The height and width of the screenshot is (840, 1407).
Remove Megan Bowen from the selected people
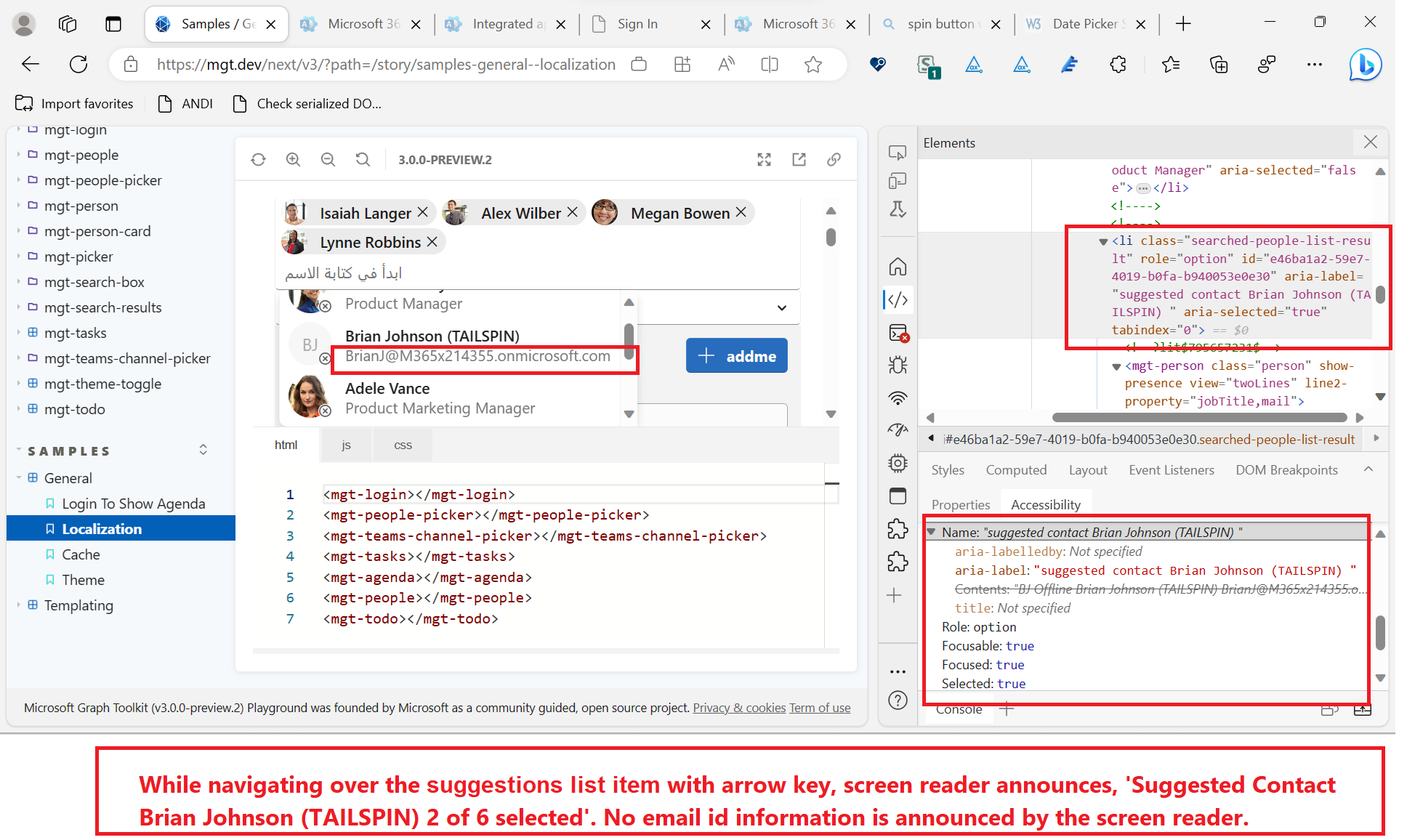741,212
